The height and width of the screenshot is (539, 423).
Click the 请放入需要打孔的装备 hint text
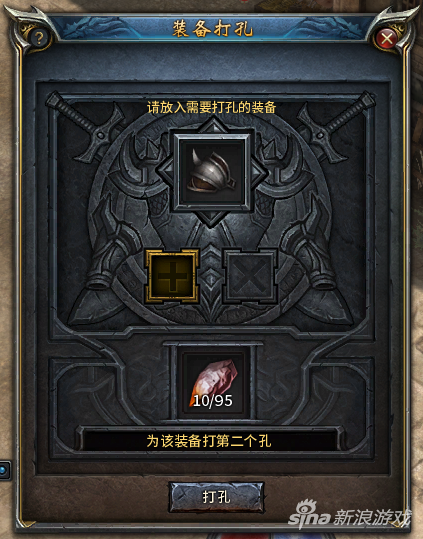[x=211, y=108]
